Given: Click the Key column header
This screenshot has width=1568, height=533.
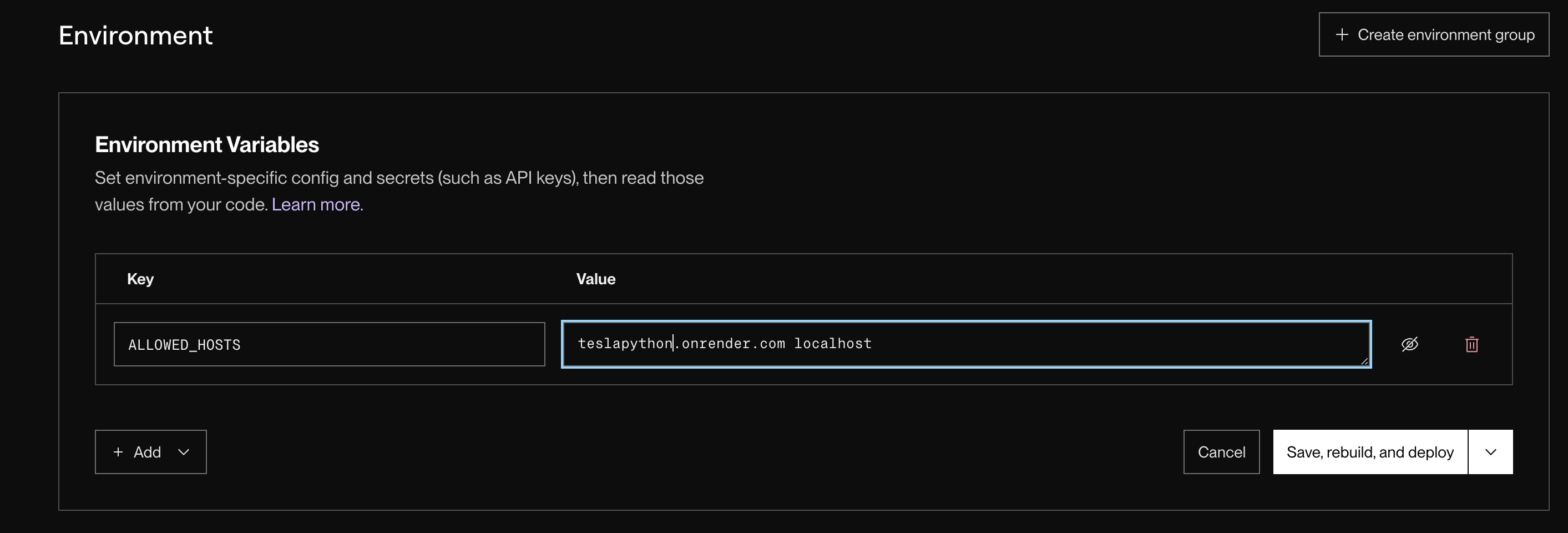Looking at the screenshot, I should pos(140,279).
